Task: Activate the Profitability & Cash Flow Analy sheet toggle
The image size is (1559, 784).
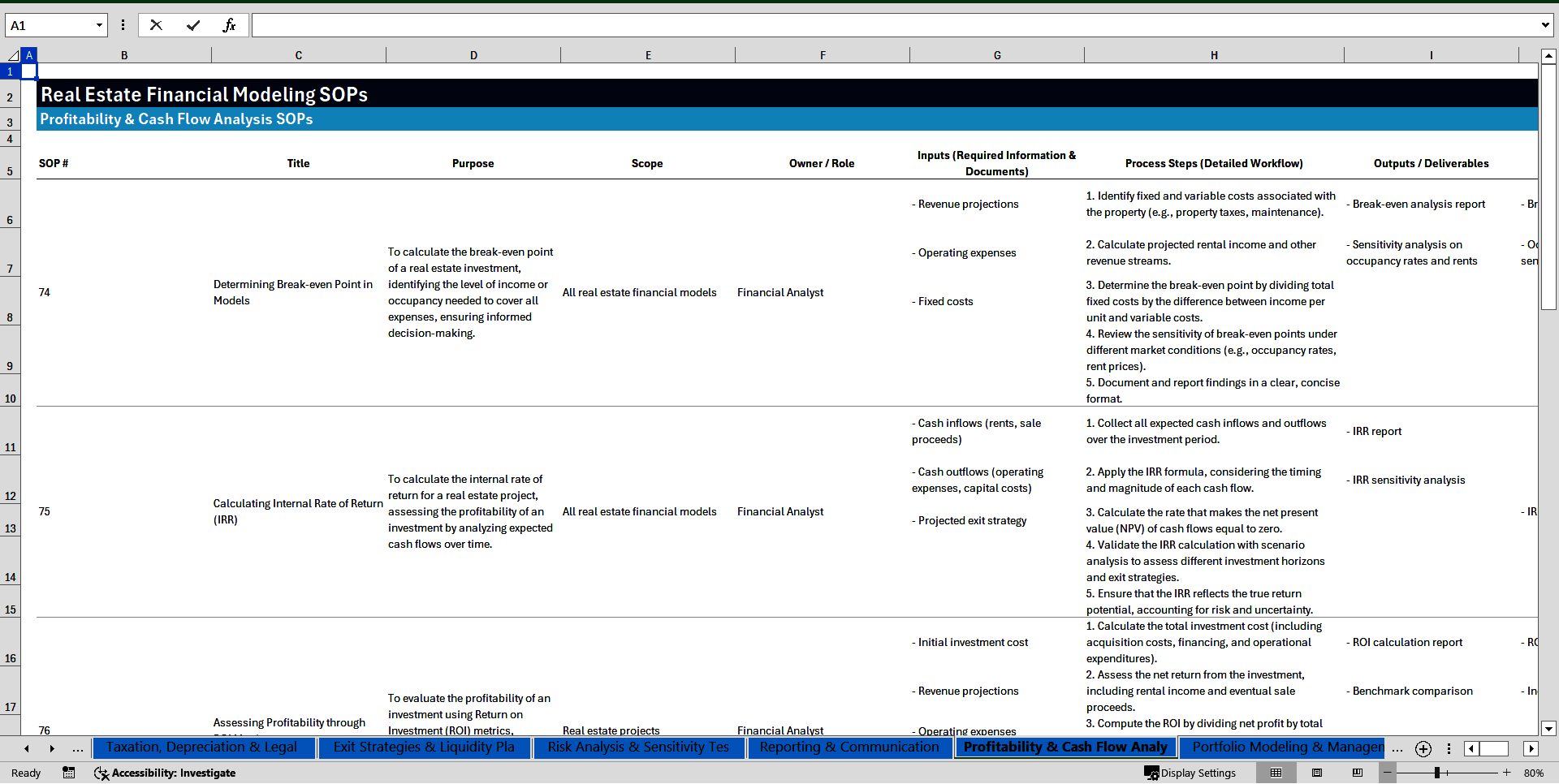Action: 1066,747
